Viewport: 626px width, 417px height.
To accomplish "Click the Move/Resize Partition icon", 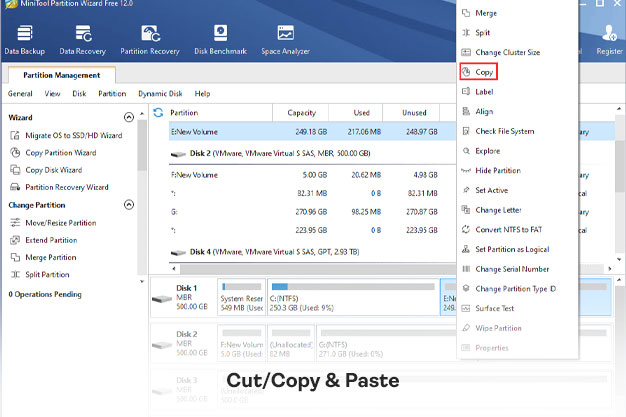I will pos(15,222).
